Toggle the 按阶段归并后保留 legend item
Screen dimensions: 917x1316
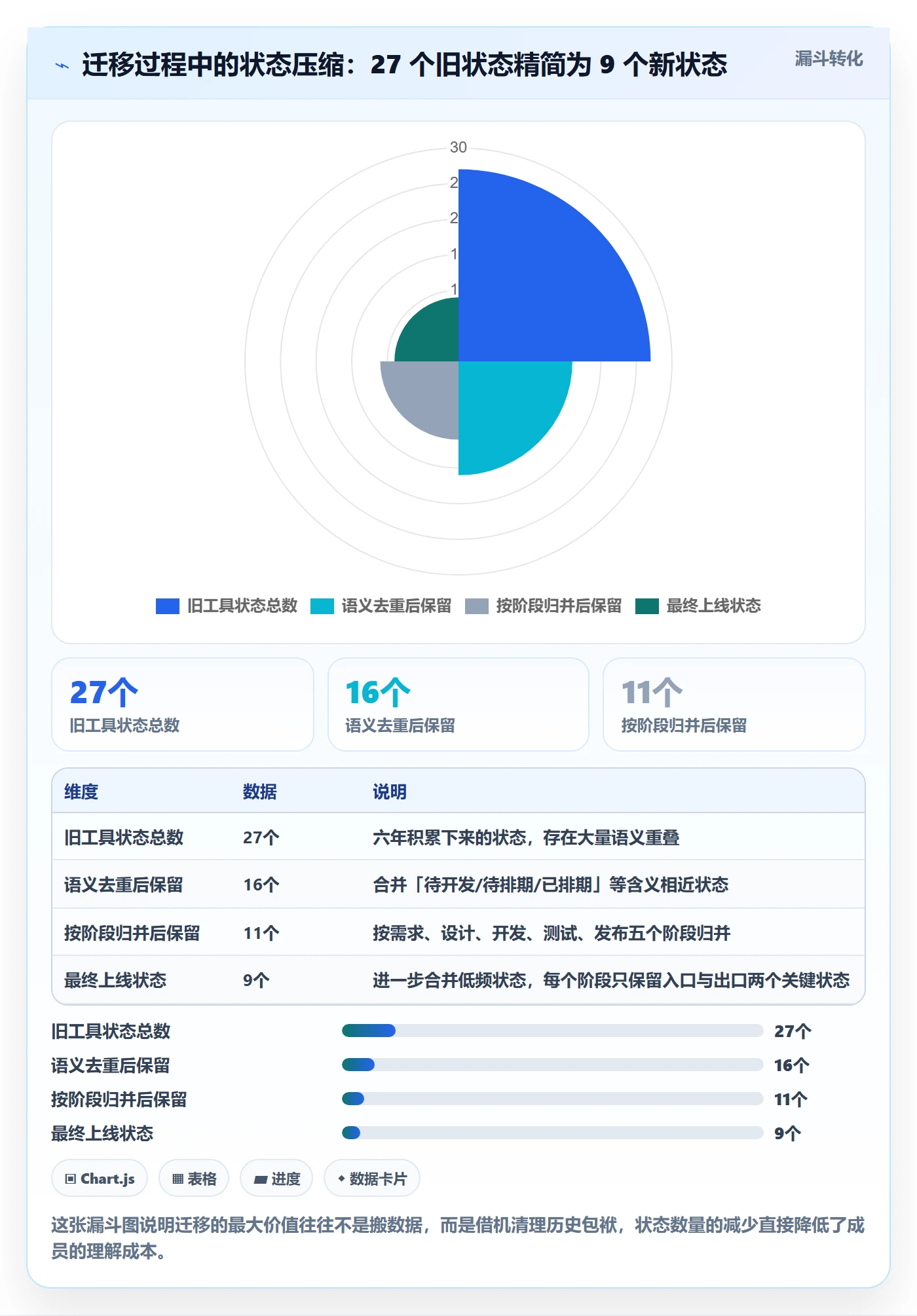(543, 606)
